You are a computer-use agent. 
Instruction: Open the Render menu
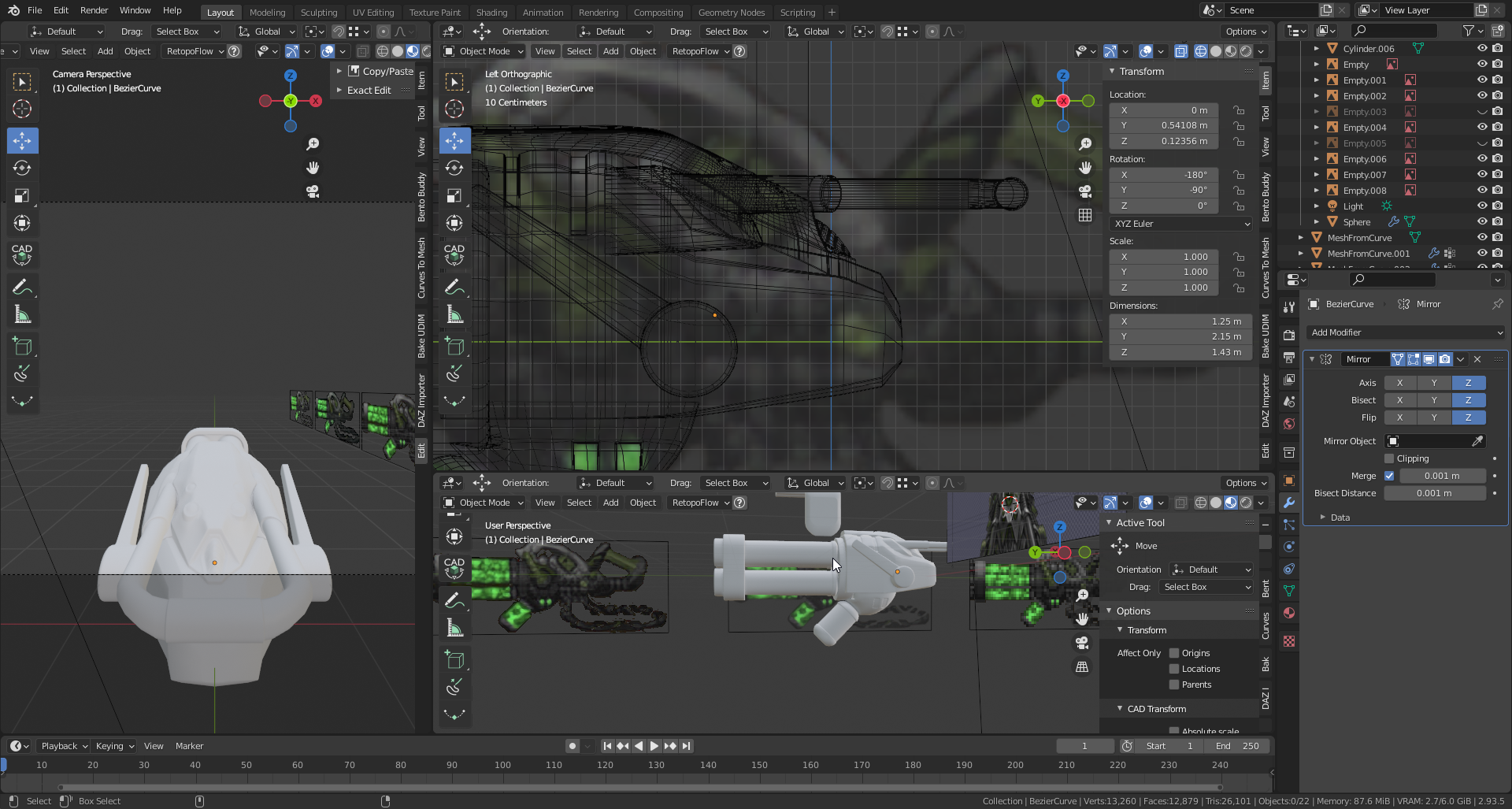[x=94, y=10]
